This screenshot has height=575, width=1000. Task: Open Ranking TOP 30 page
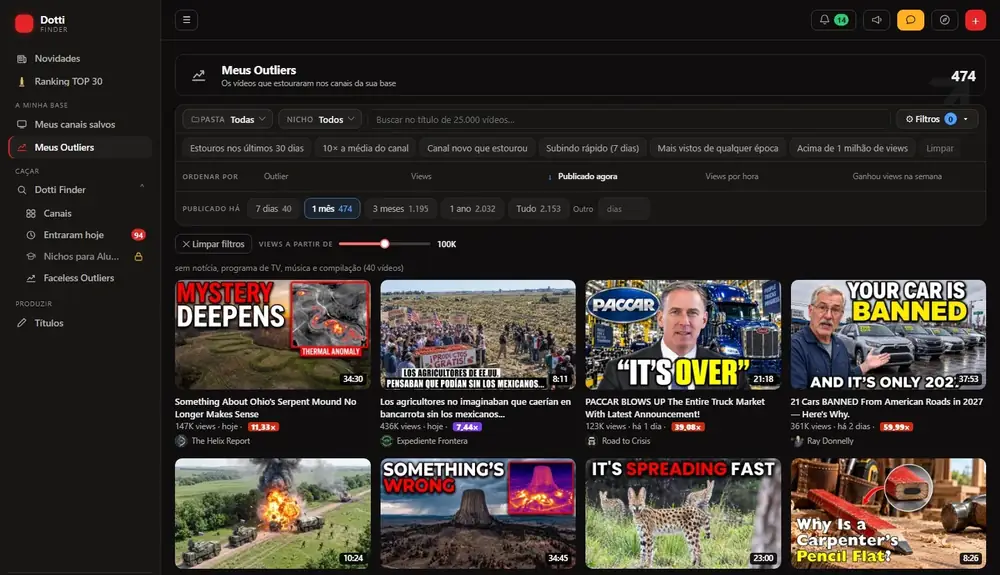click(x=80, y=82)
